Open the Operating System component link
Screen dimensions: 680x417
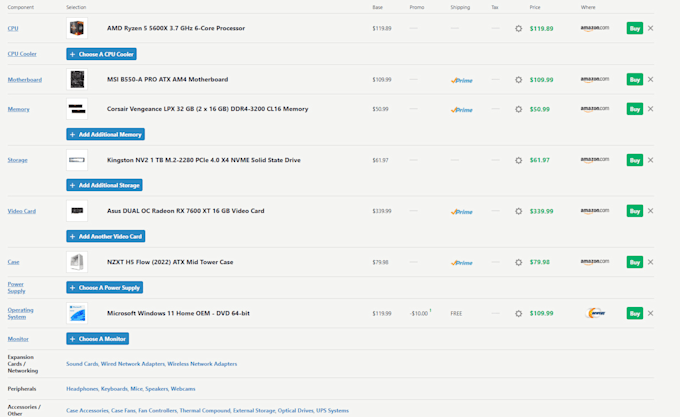coord(20,313)
